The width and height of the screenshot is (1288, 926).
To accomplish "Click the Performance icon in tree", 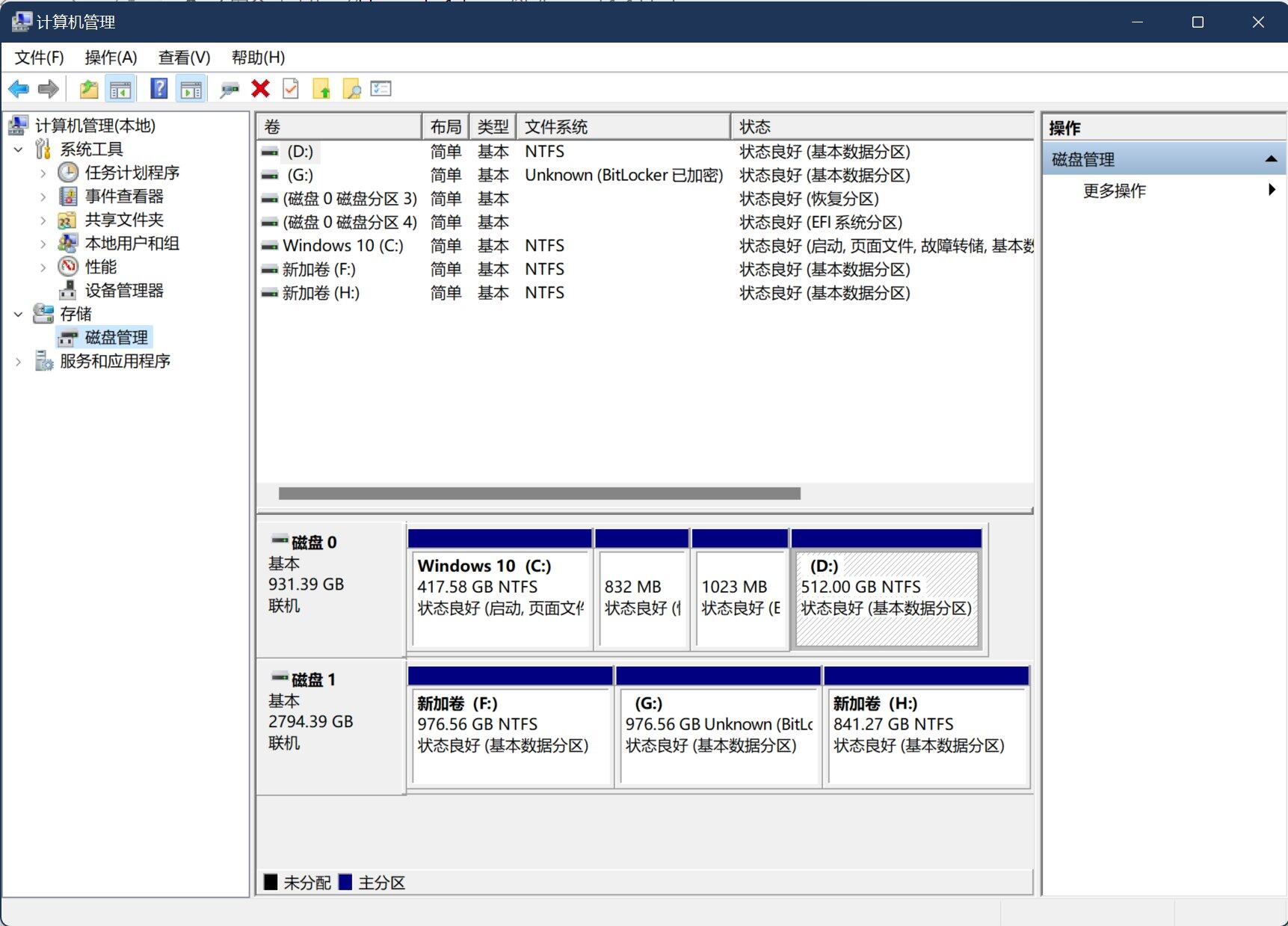I will point(68,267).
